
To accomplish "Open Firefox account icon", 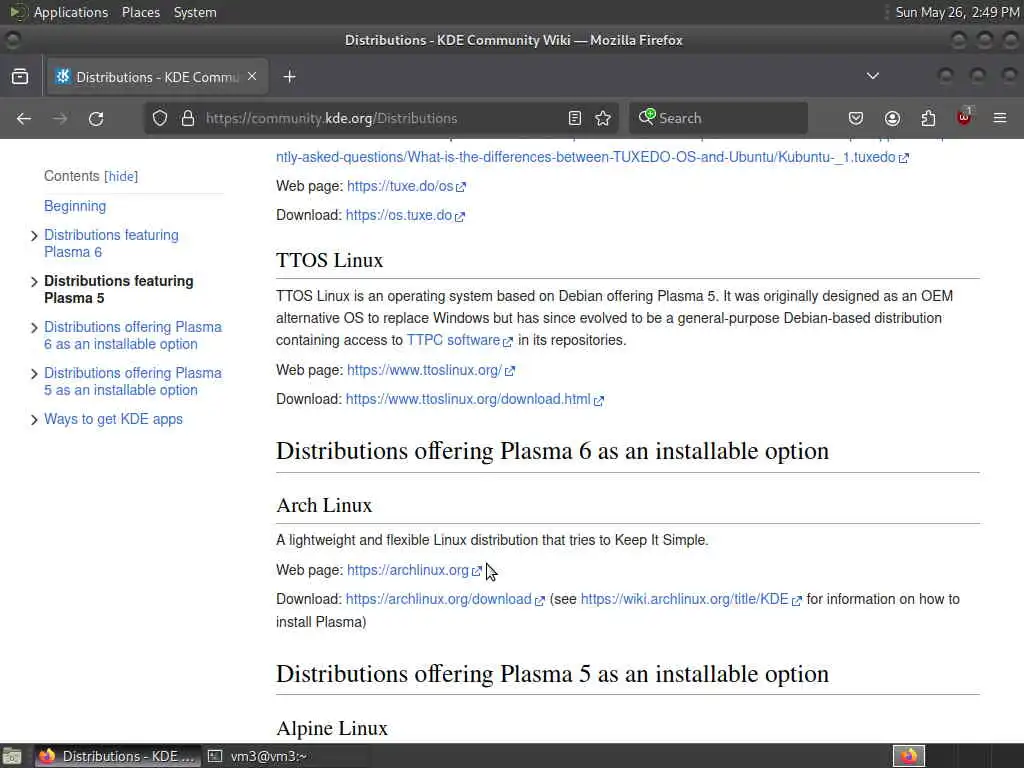I will pyautogui.click(x=892, y=118).
